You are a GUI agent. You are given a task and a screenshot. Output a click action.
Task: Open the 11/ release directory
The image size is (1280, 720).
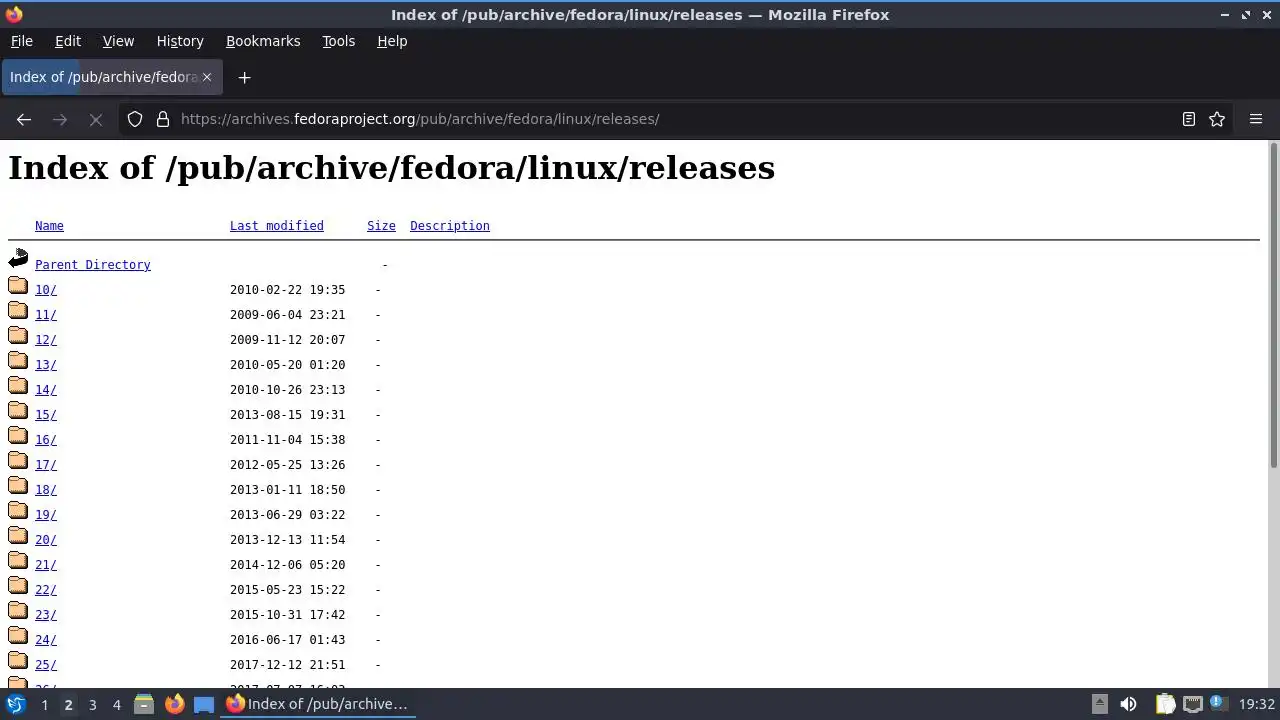tap(46, 315)
